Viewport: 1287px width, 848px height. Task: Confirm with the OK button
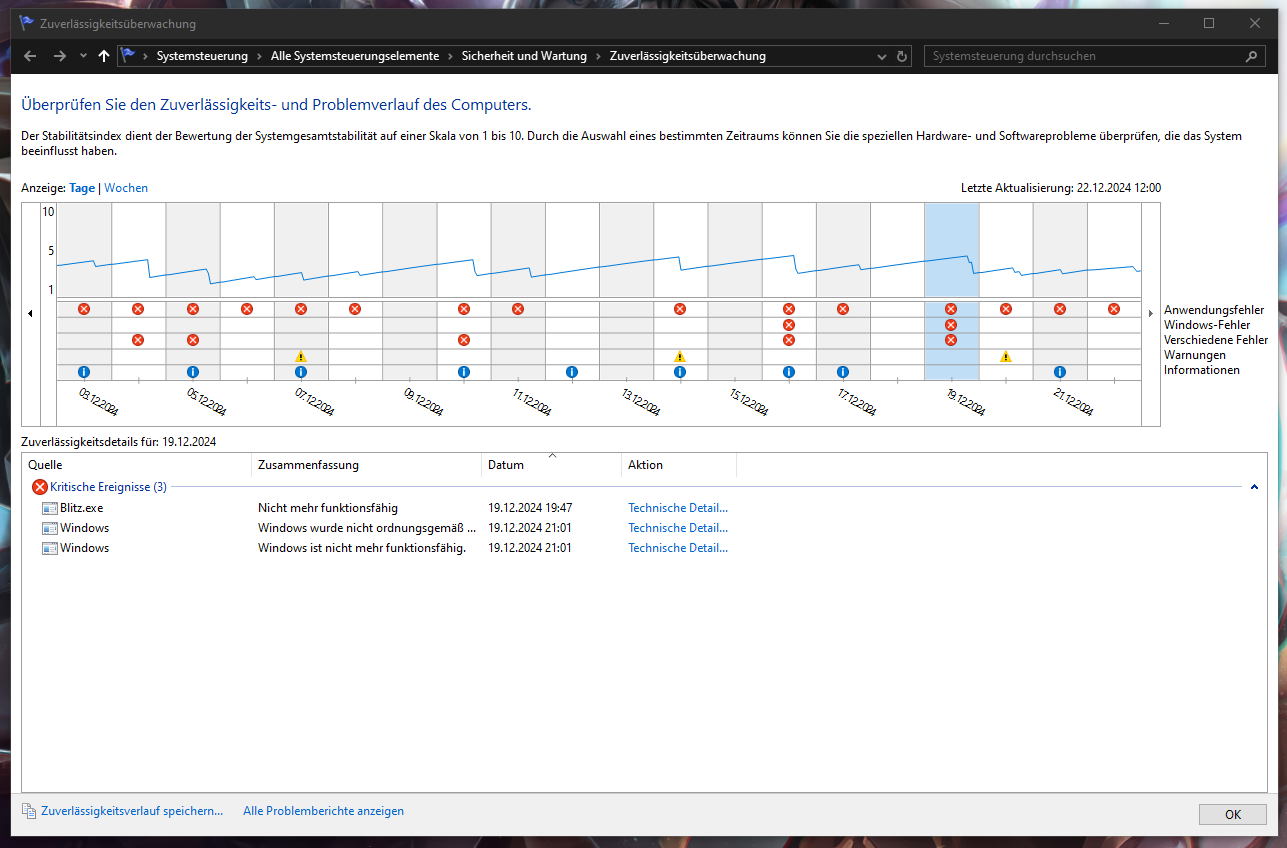1233,815
